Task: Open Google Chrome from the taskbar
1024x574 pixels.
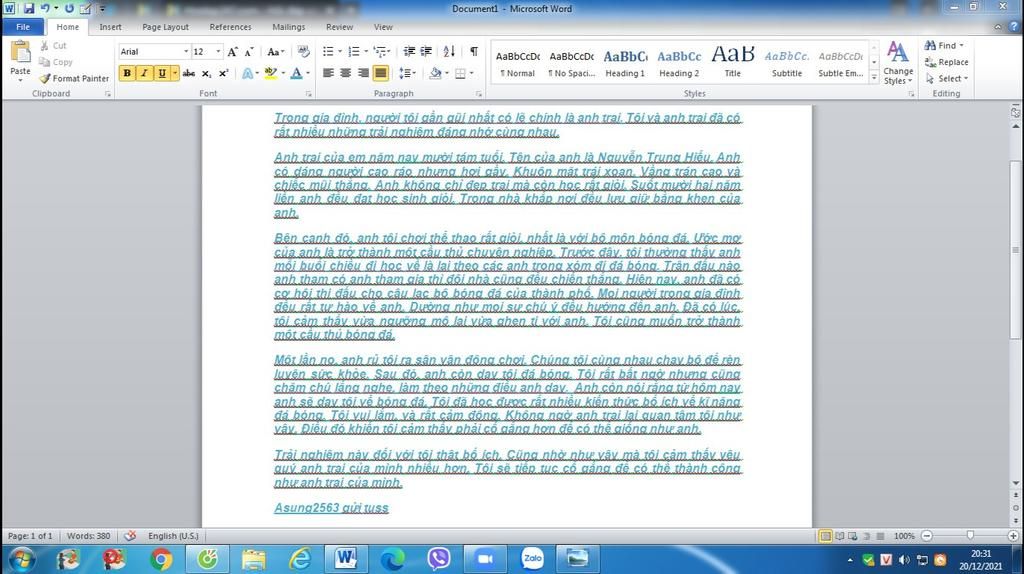Action: click(161, 560)
